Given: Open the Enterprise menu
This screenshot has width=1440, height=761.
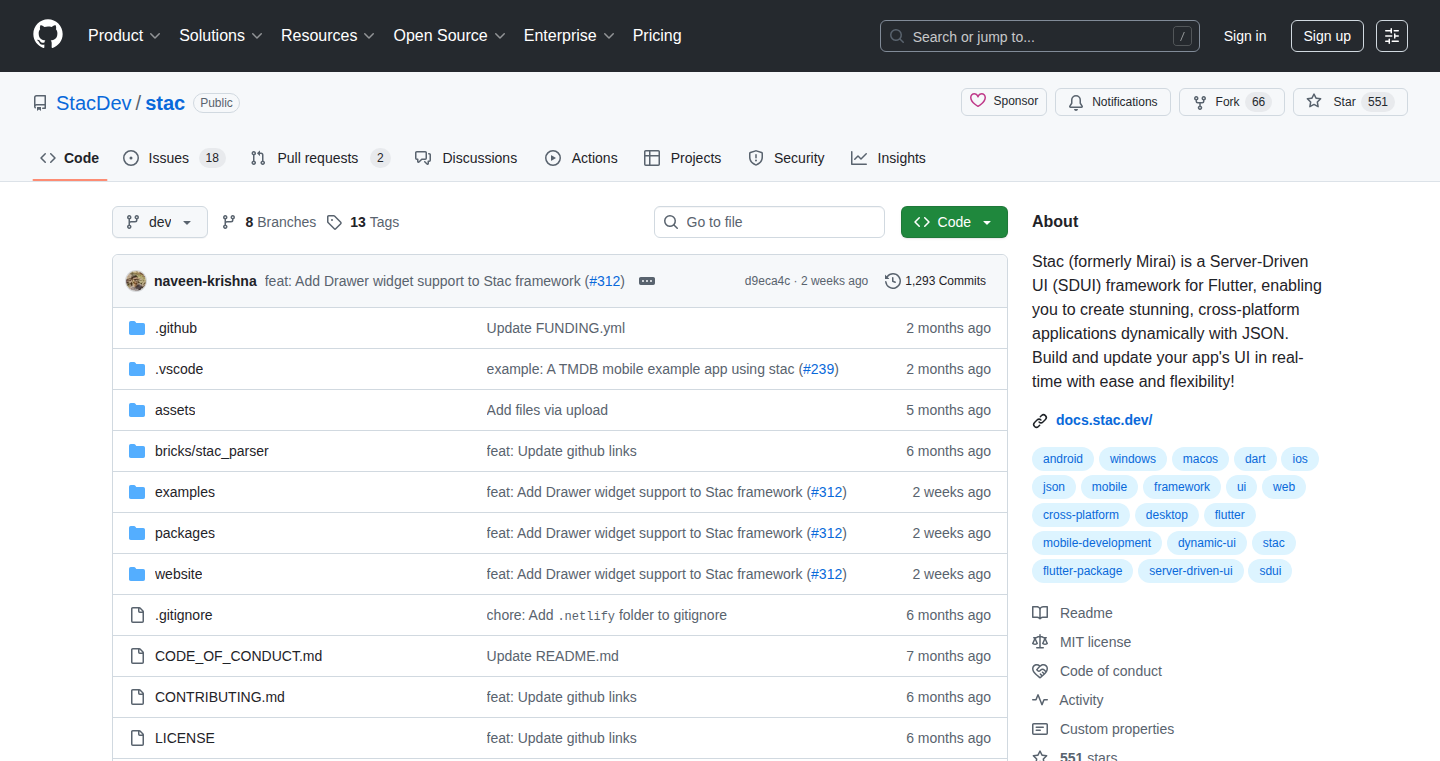Looking at the screenshot, I should [x=568, y=36].
